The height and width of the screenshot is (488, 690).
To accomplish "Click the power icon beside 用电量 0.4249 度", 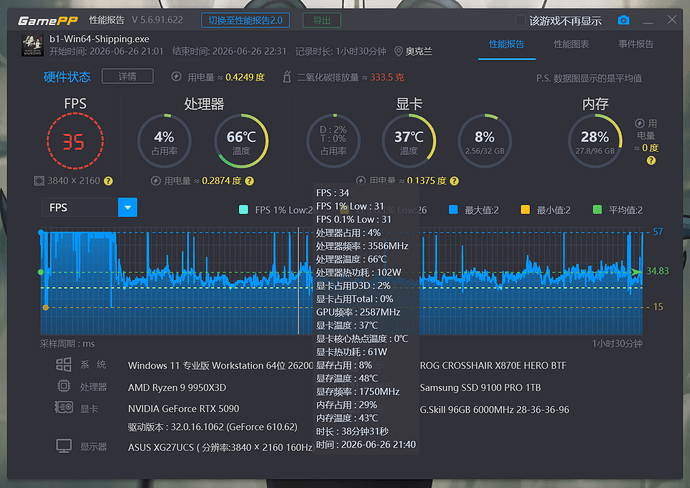I will (x=176, y=77).
